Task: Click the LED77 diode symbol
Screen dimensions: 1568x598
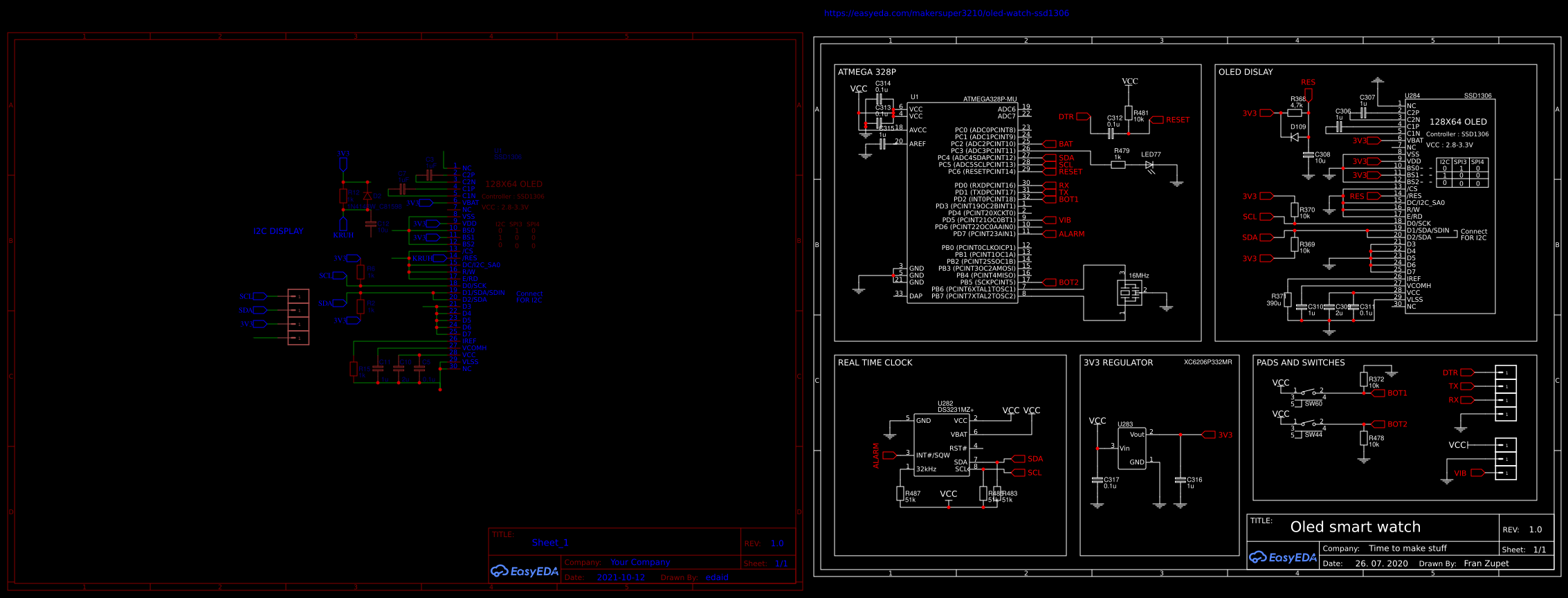Action: click(1149, 165)
